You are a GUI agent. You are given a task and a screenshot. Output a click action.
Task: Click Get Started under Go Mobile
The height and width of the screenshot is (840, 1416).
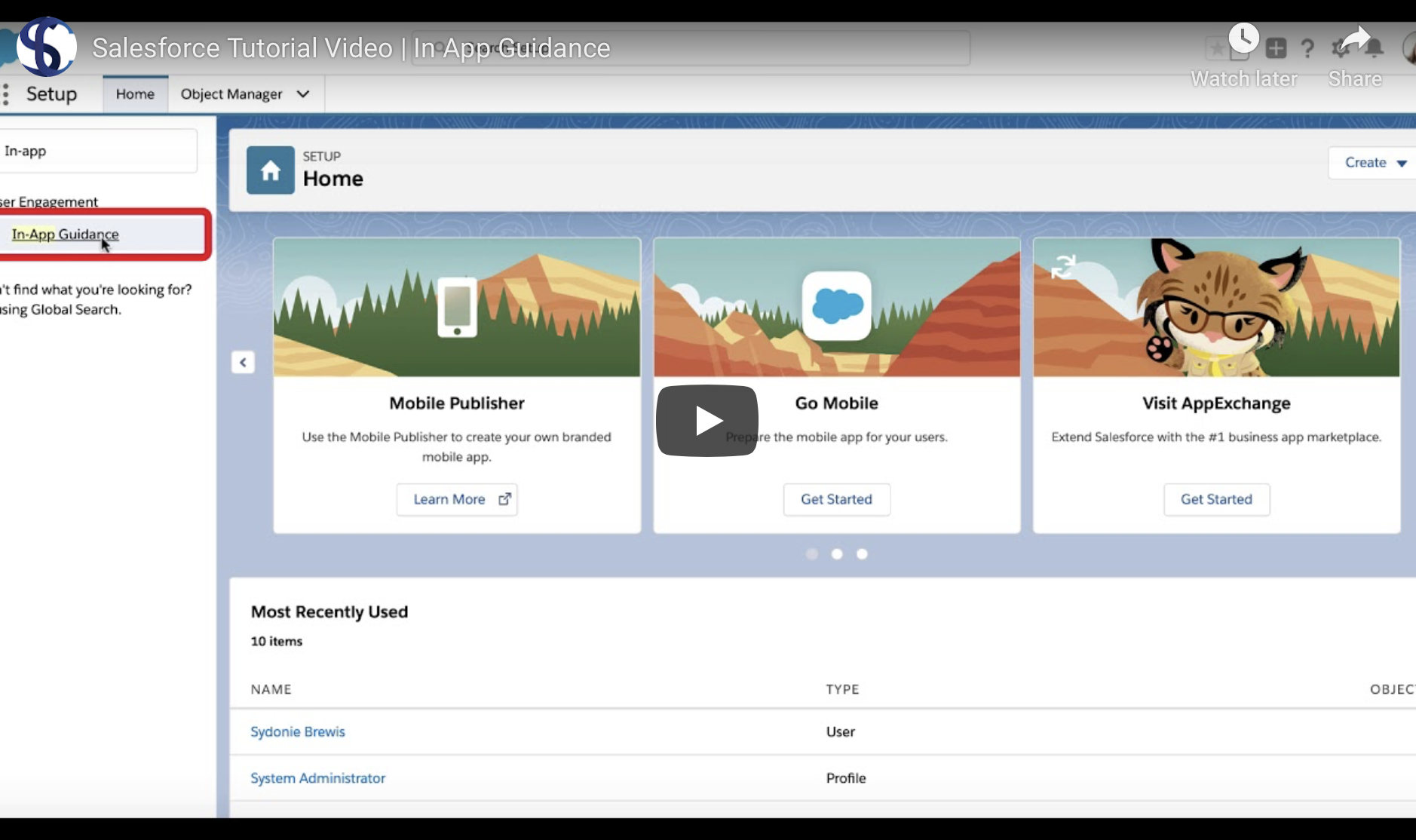pyautogui.click(x=837, y=500)
